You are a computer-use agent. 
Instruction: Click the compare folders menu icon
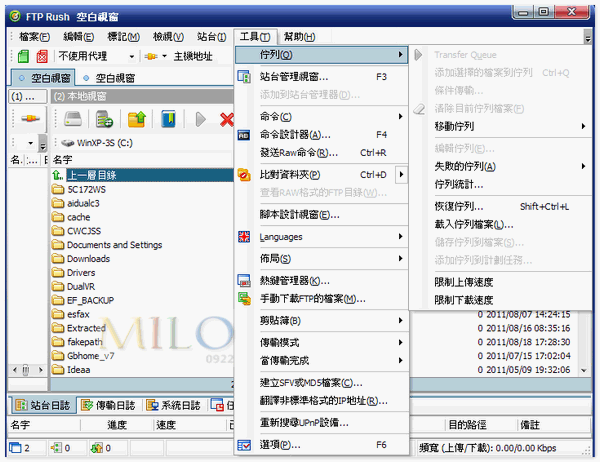tap(244, 175)
